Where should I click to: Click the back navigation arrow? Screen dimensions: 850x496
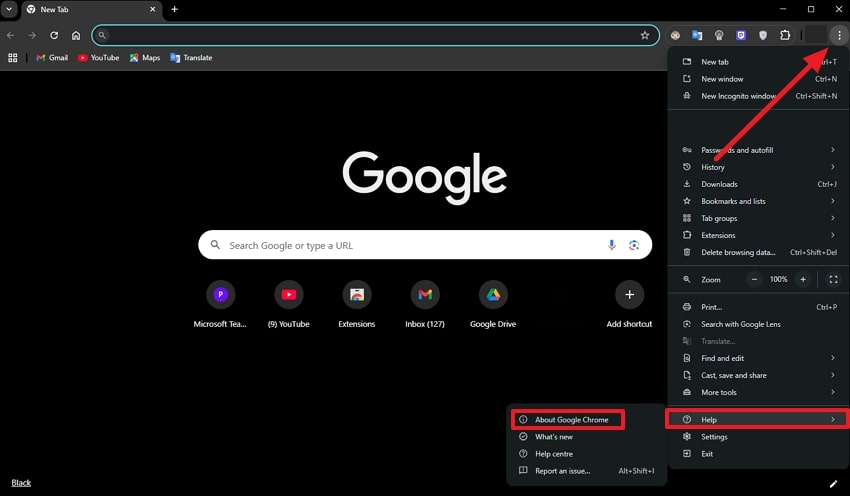[11, 35]
